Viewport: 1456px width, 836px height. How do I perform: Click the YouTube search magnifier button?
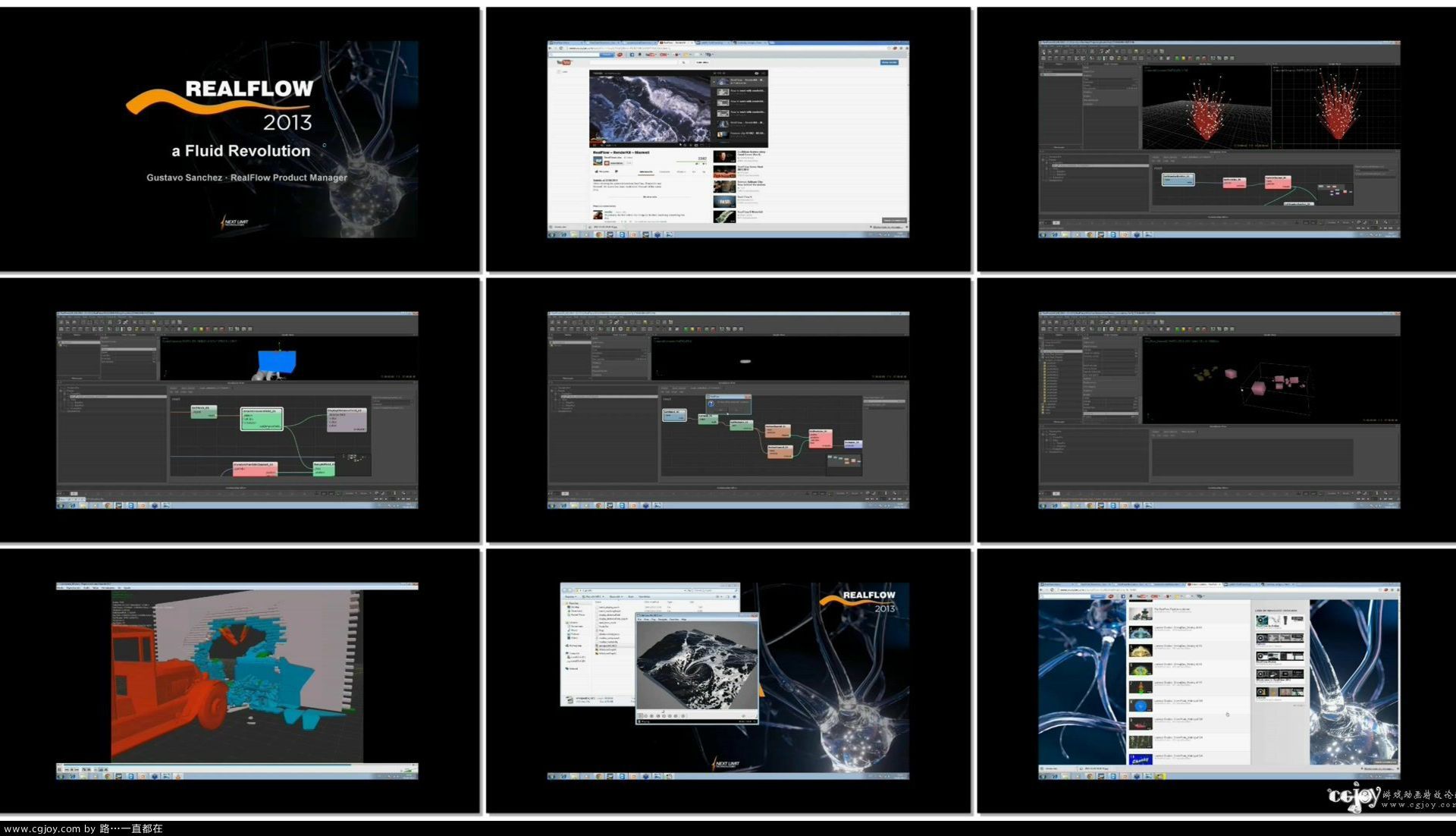(683, 62)
